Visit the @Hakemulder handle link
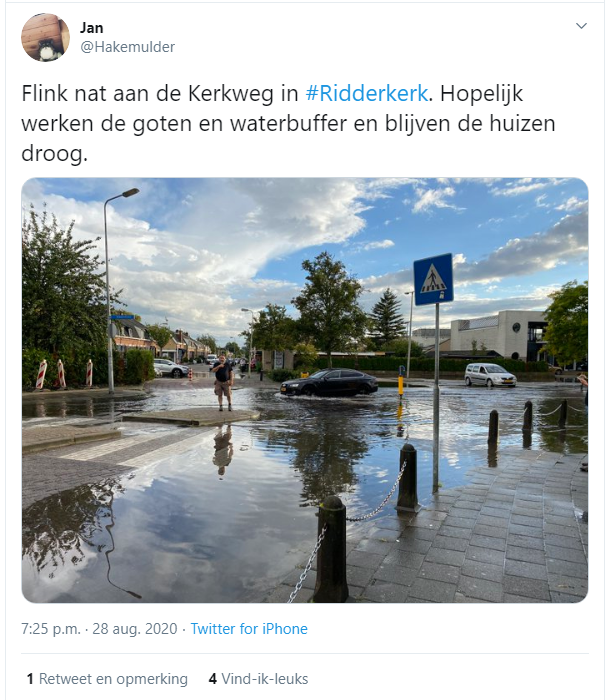Image resolution: width=607 pixels, height=700 pixels. pos(128,47)
